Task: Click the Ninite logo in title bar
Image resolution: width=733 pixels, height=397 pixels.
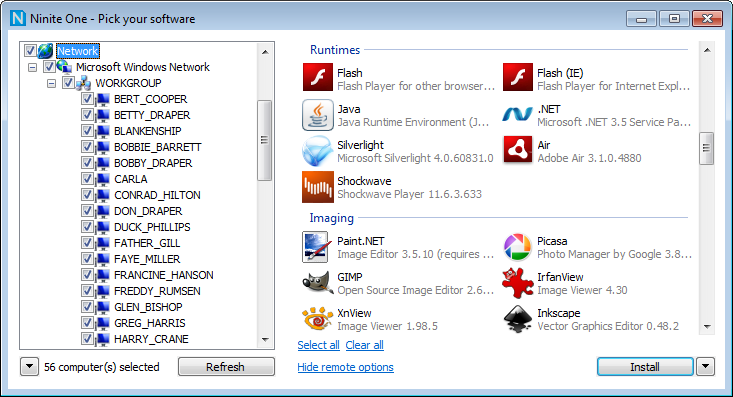Action: [18, 18]
